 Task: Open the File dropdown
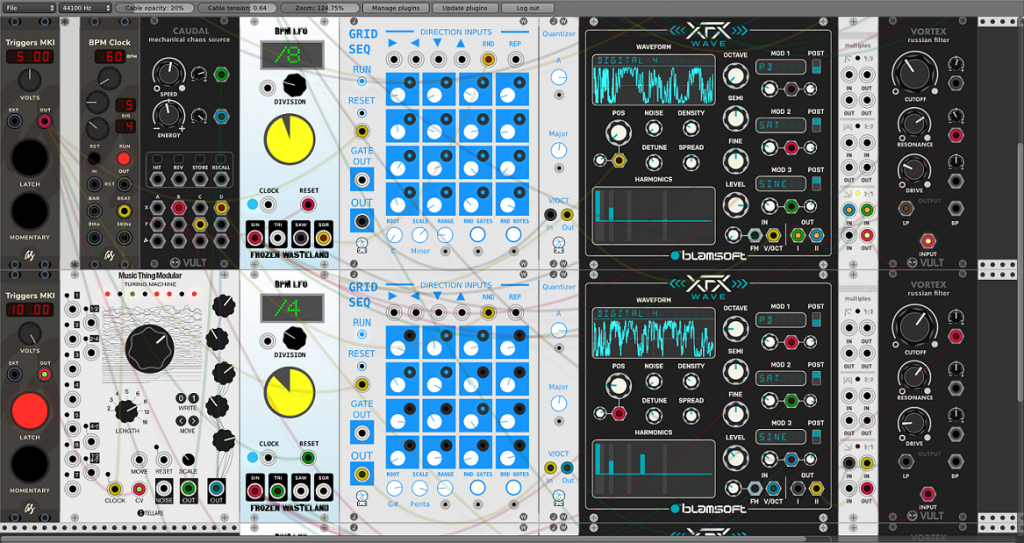coord(29,8)
